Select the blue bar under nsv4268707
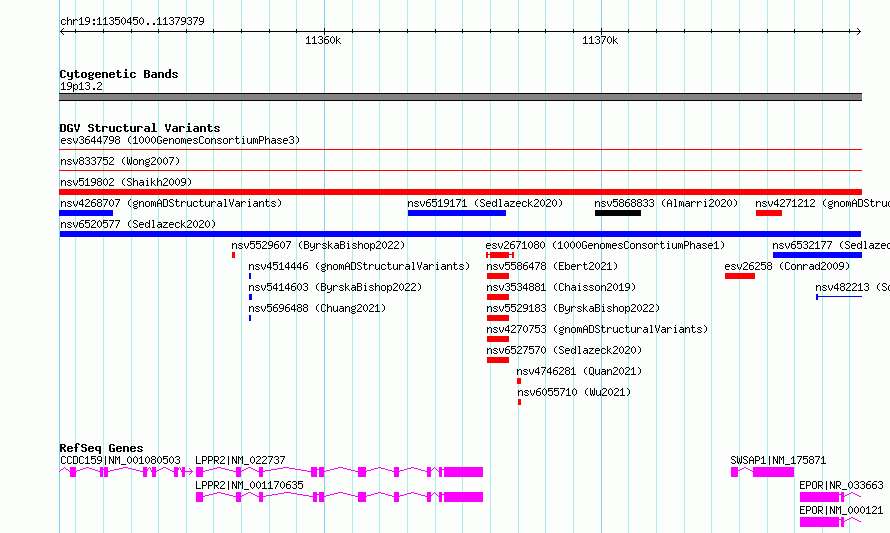This screenshot has height=533, width=890. (x=86, y=213)
